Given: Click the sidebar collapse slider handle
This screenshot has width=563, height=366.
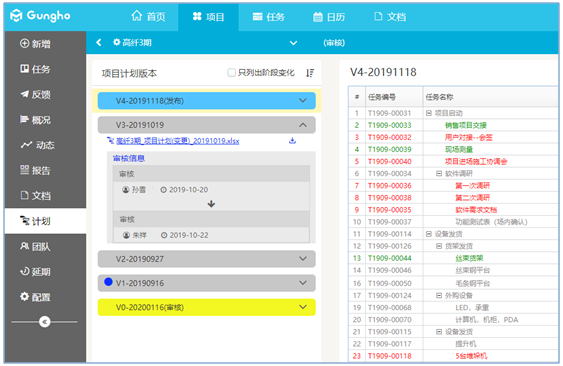Looking at the screenshot, I should 45,321.
